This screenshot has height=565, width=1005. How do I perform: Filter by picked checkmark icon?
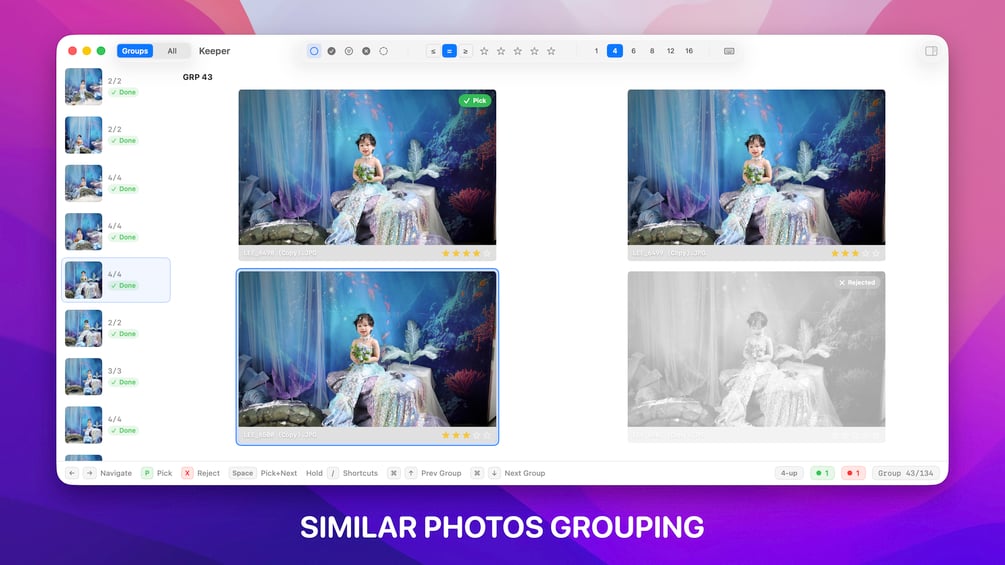[x=331, y=51]
